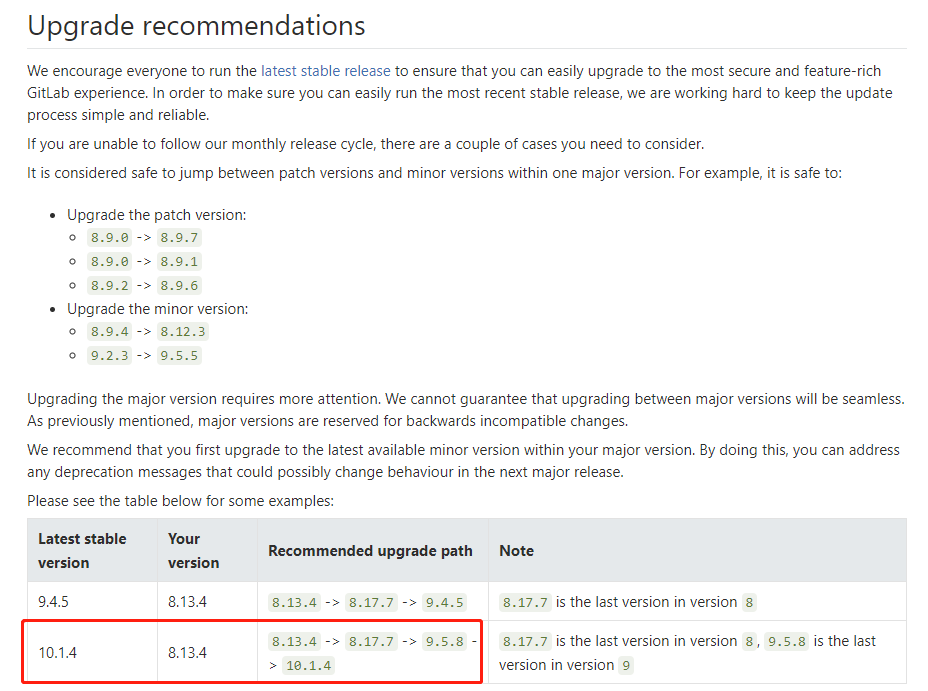928x691 pixels.
Task: Click the "Your version" column header
Action: coord(193,550)
